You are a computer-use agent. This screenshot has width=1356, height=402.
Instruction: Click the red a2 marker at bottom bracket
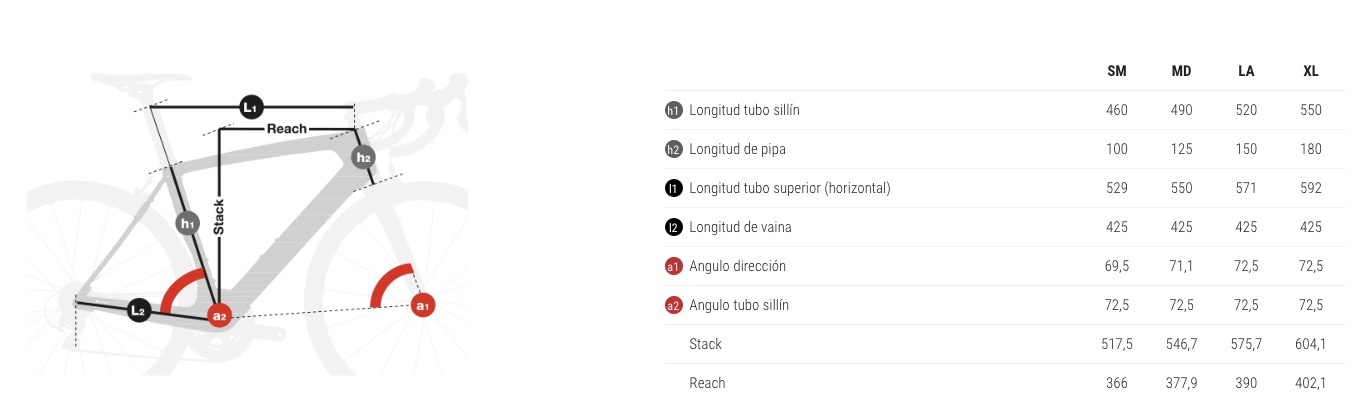(219, 315)
